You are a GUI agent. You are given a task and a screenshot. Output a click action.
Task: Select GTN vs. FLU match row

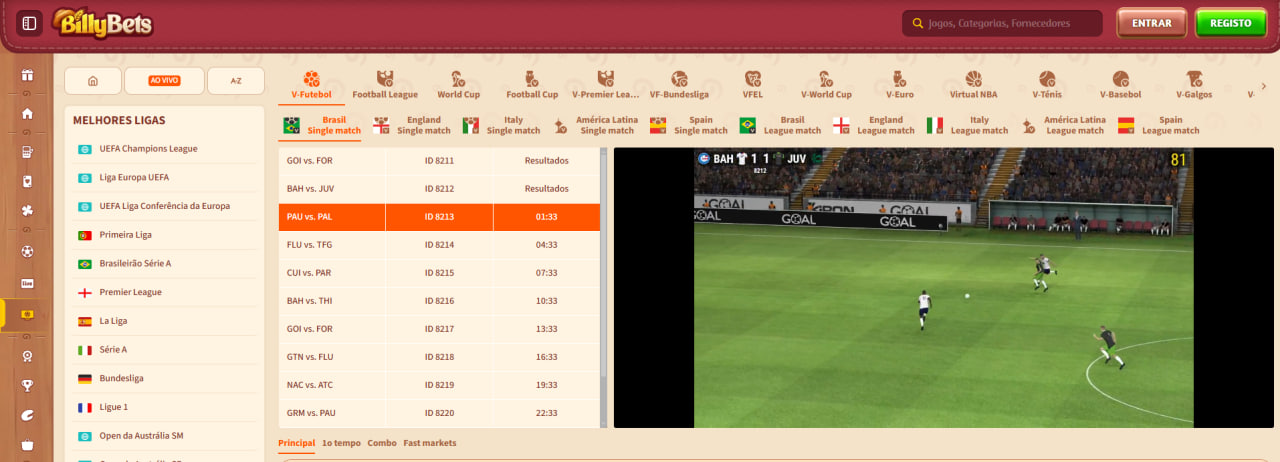pyautogui.click(x=439, y=357)
